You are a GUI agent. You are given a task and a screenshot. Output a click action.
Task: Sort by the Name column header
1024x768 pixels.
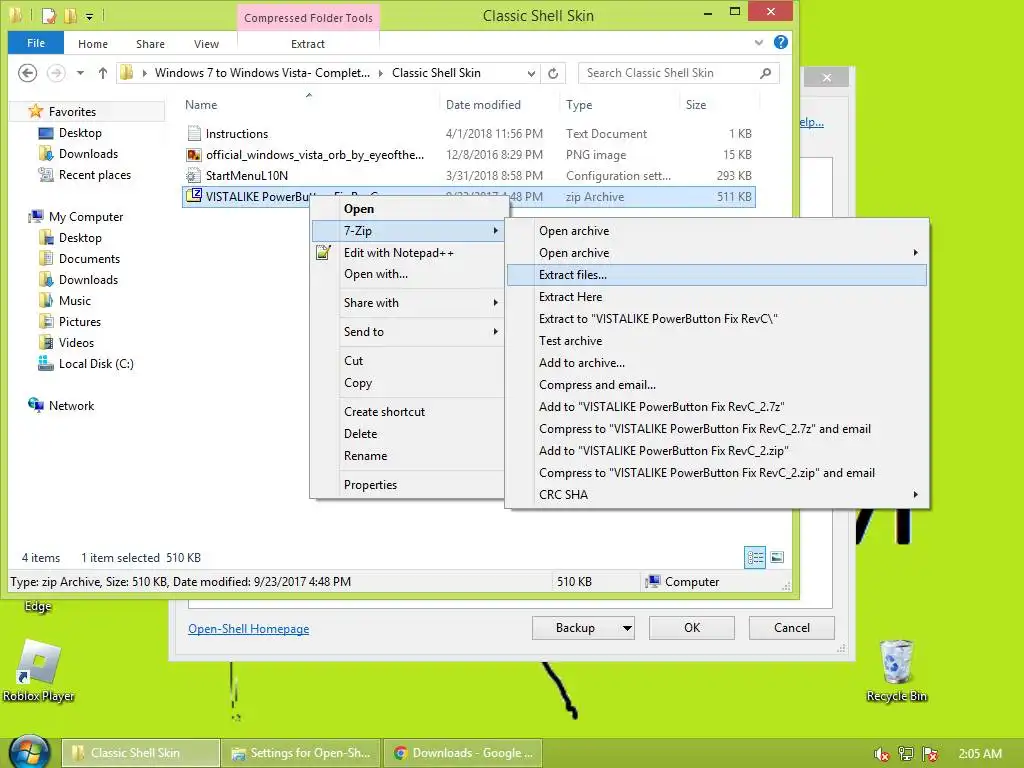click(x=308, y=104)
